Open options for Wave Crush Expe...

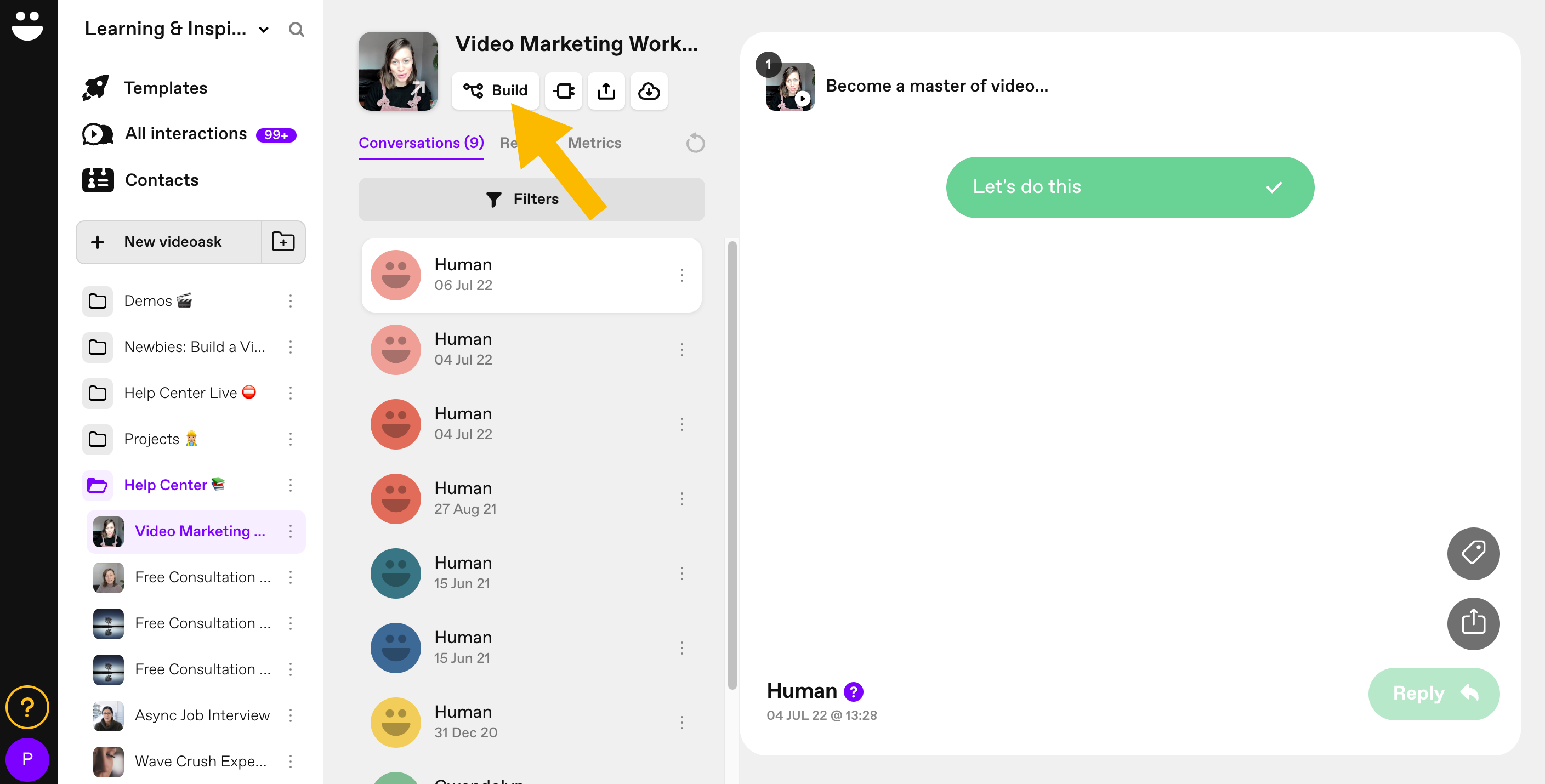coord(290,762)
